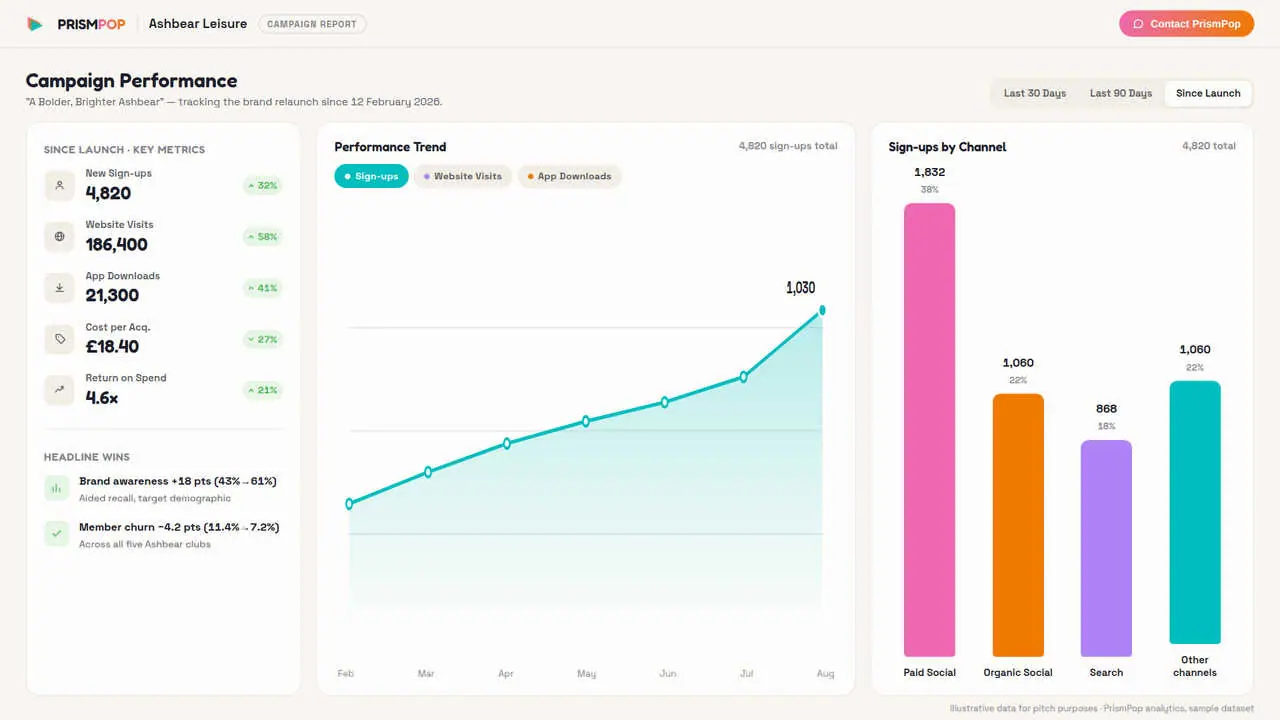Image resolution: width=1280 pixels, height=720 pixels.
Task: Switch to the Last 90 Days range
Action: (1121, 93)
